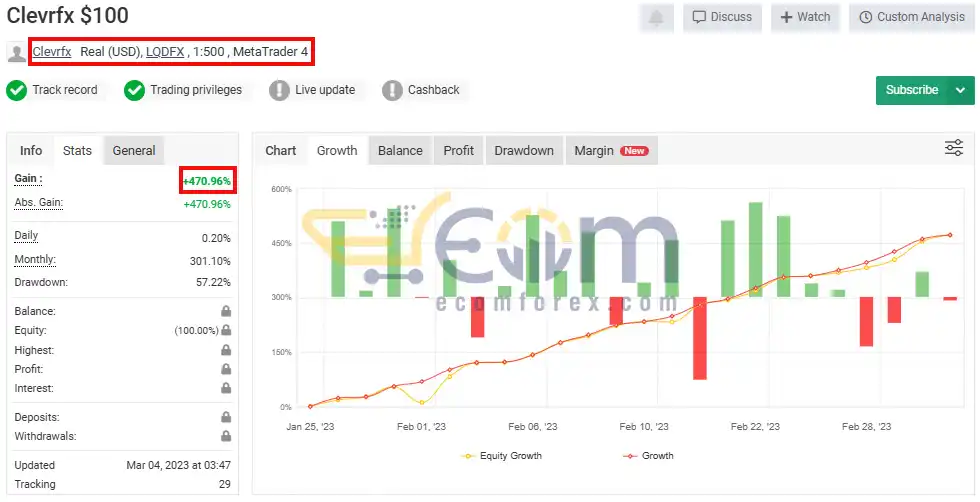Viewport: 980px width, 502px height.
Task: Click the Abs. Gain label
Action: tap(39, 203)
